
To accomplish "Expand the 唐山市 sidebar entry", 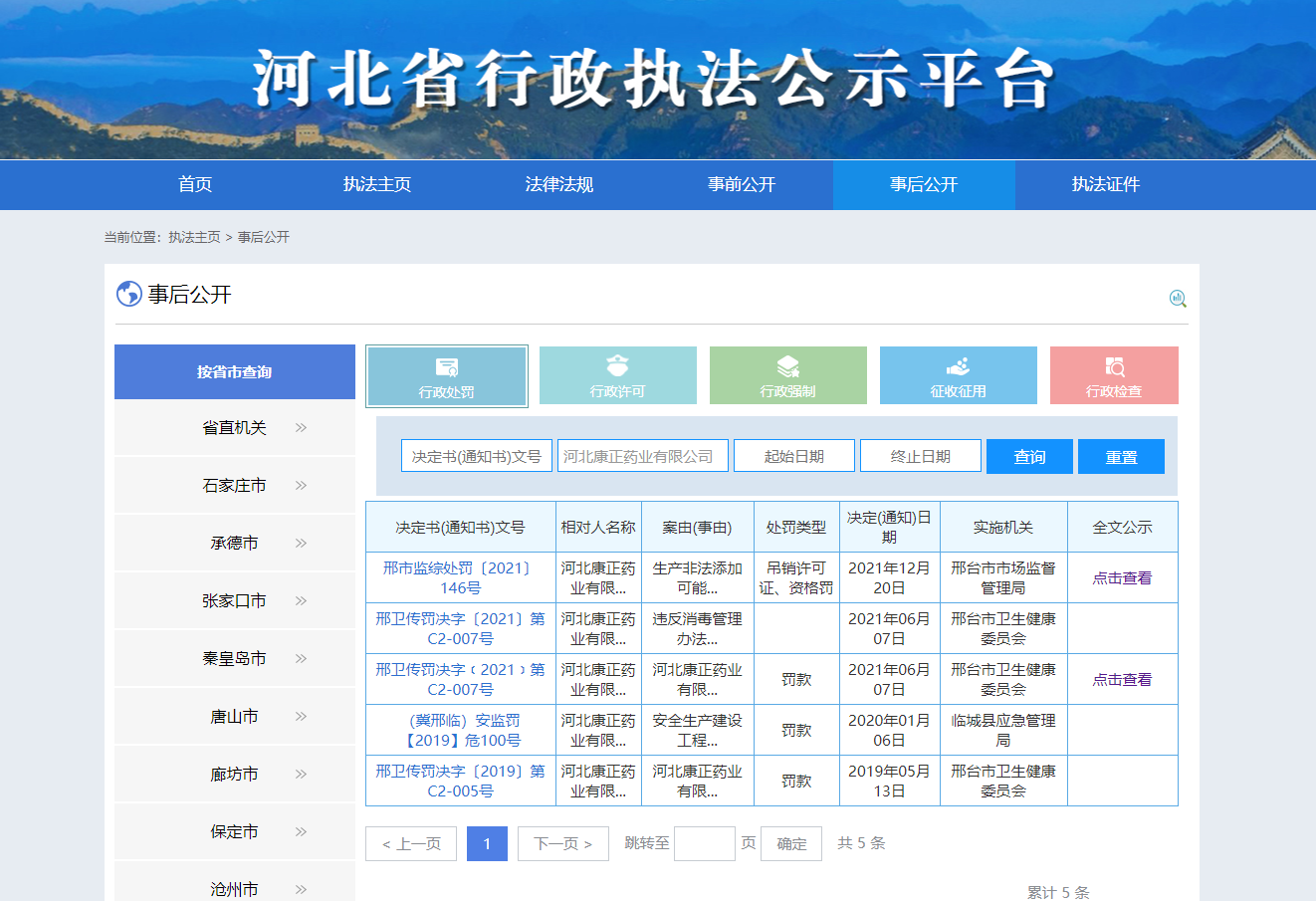I will pyautogui.click(x=235, y=717).
